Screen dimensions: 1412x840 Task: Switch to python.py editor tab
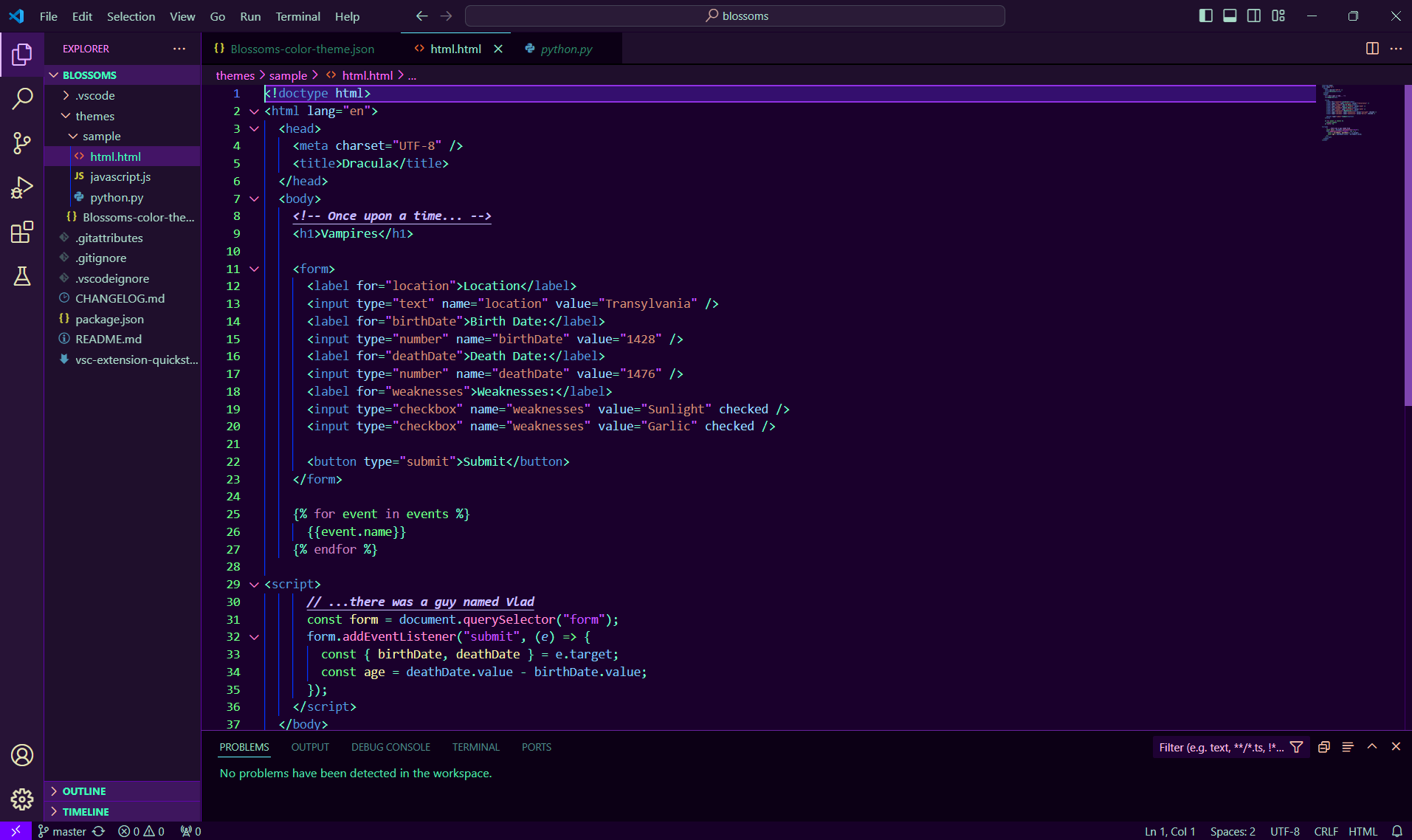point(566,49)
